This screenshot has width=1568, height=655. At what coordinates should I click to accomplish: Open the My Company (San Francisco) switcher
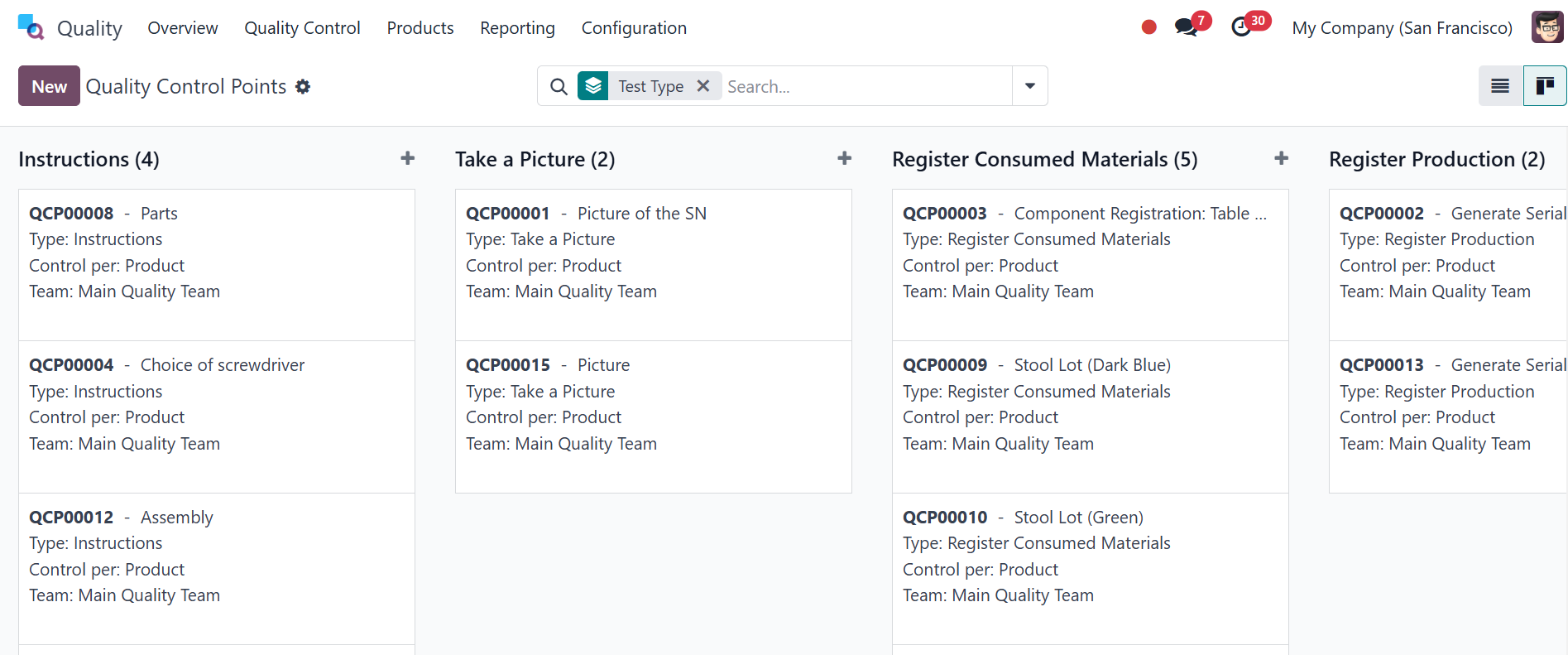tap(1402, 28)
